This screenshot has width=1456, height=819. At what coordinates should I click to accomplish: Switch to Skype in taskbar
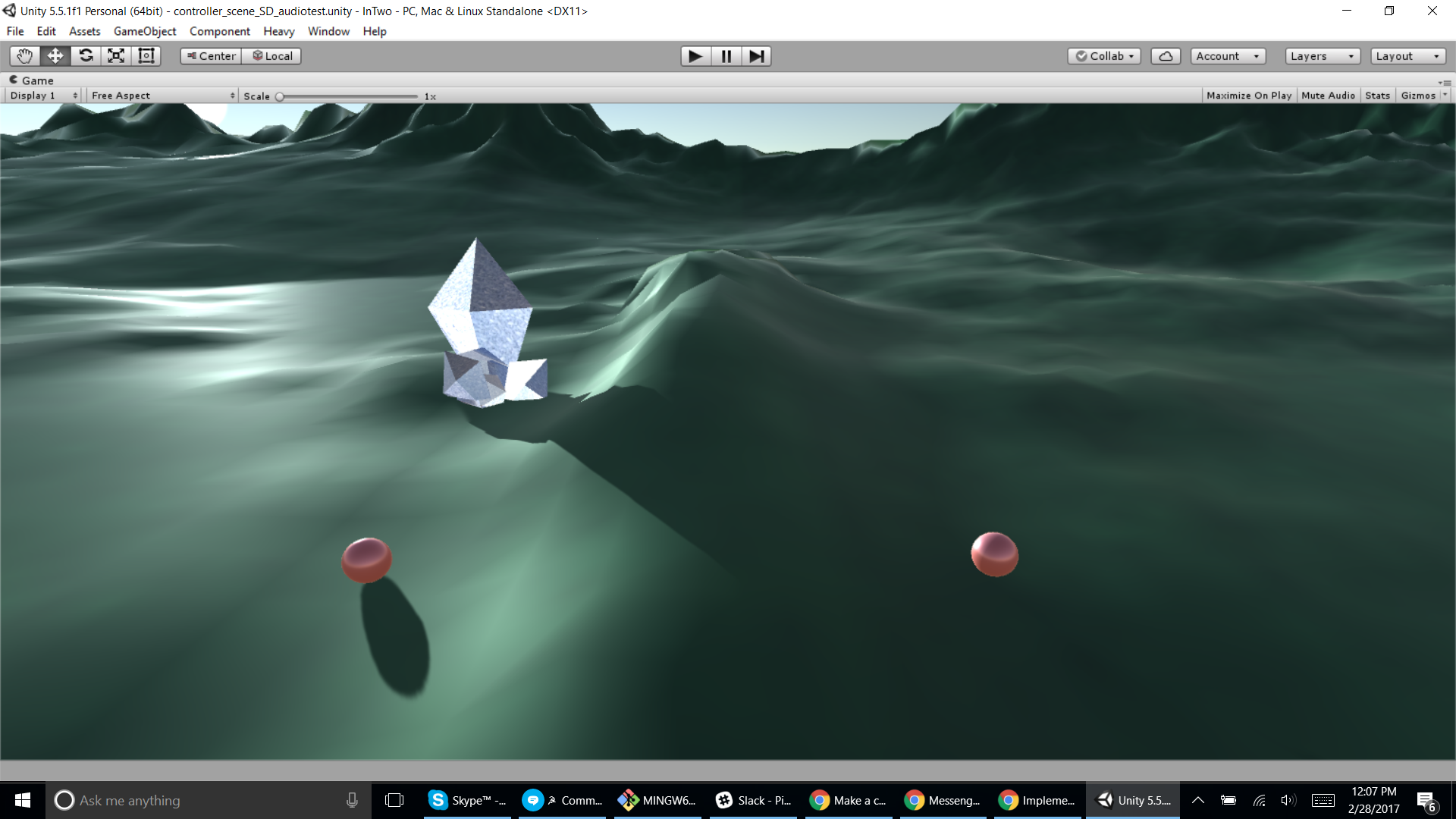pos(469,800)
